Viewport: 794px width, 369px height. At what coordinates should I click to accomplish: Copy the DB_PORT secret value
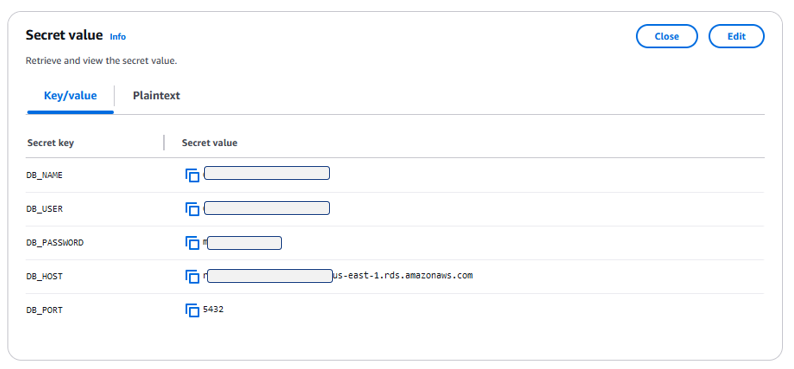pyautogui.click(x=192, y=310)
